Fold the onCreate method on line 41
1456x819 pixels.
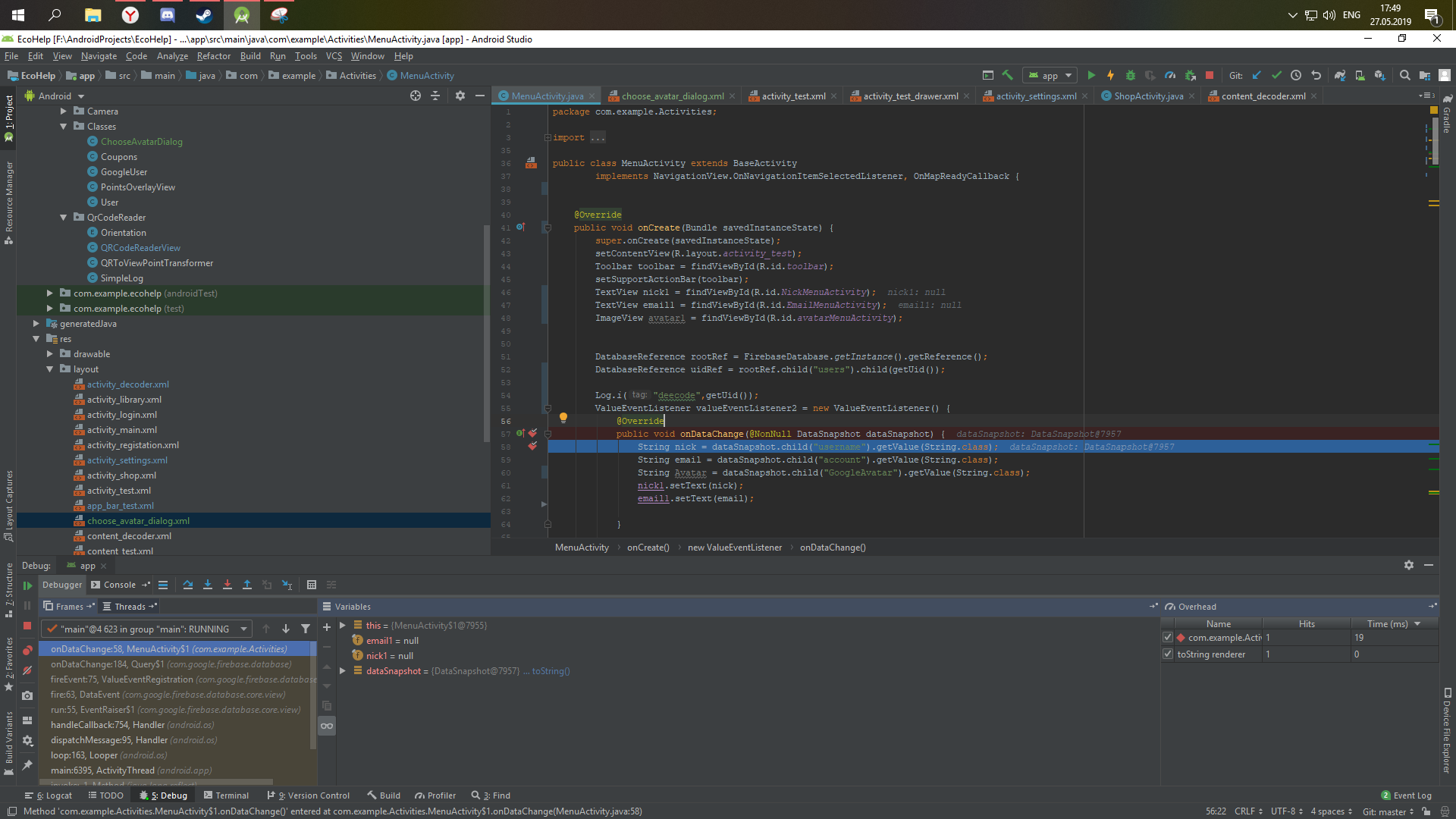[548, 227]
